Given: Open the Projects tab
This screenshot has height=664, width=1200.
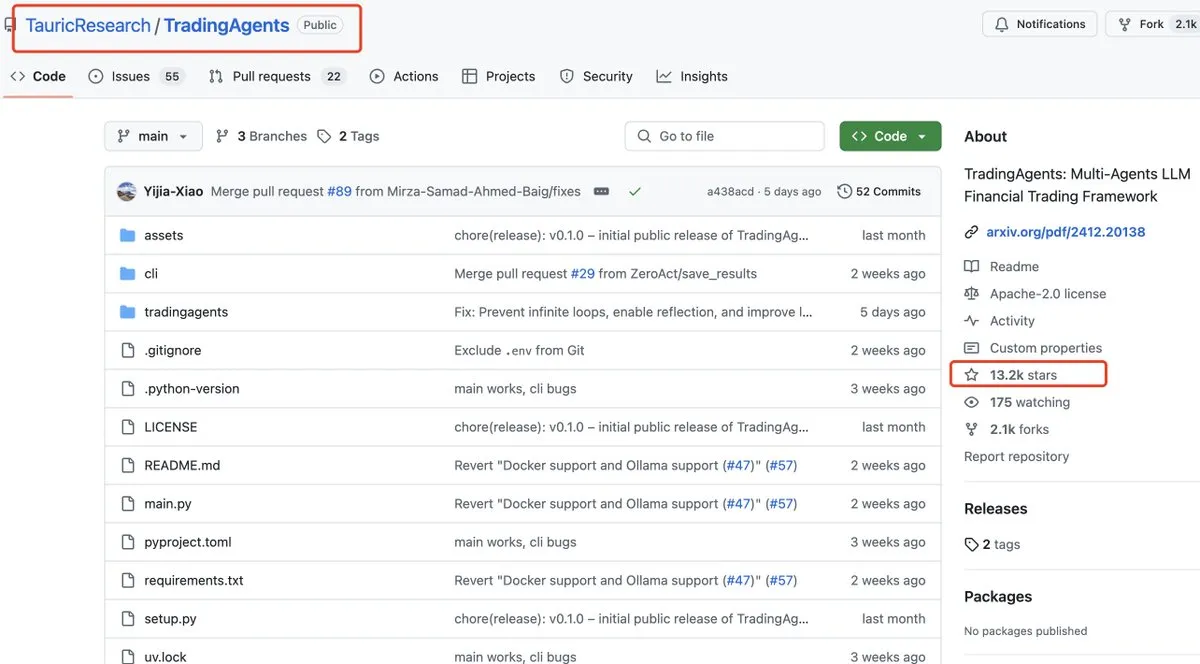Looking at the screenshot, I should coord(498,76).
